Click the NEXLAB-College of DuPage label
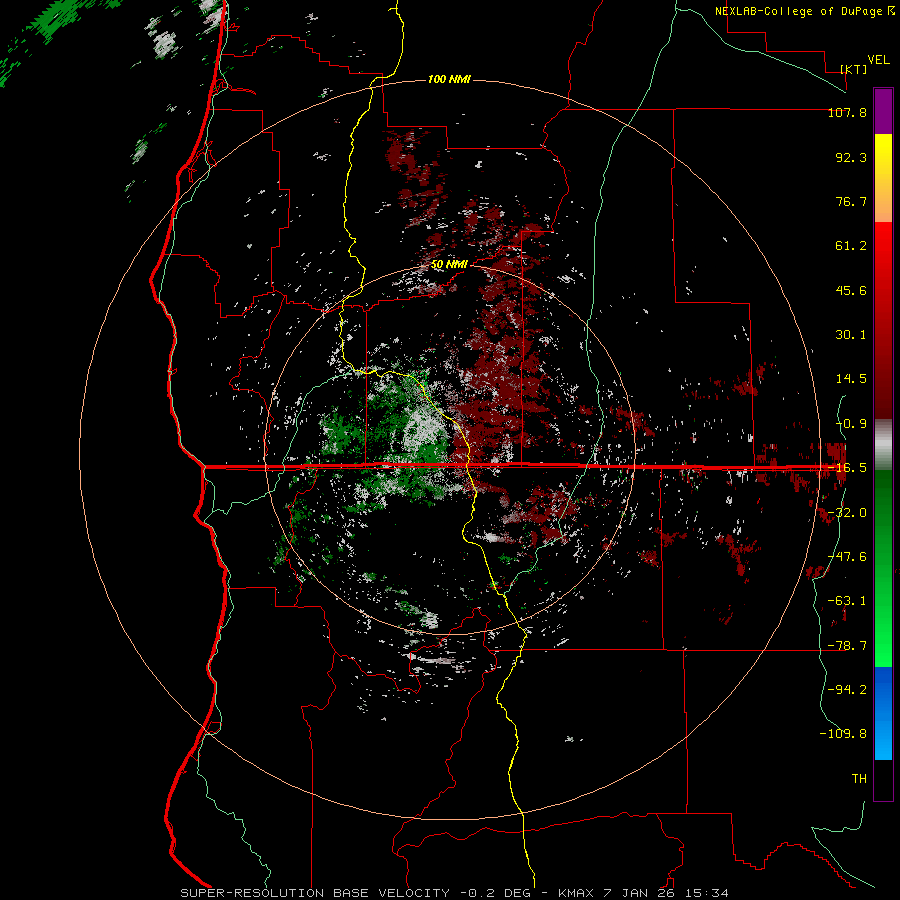Viewport: 900px width, 900px height. 798,11
